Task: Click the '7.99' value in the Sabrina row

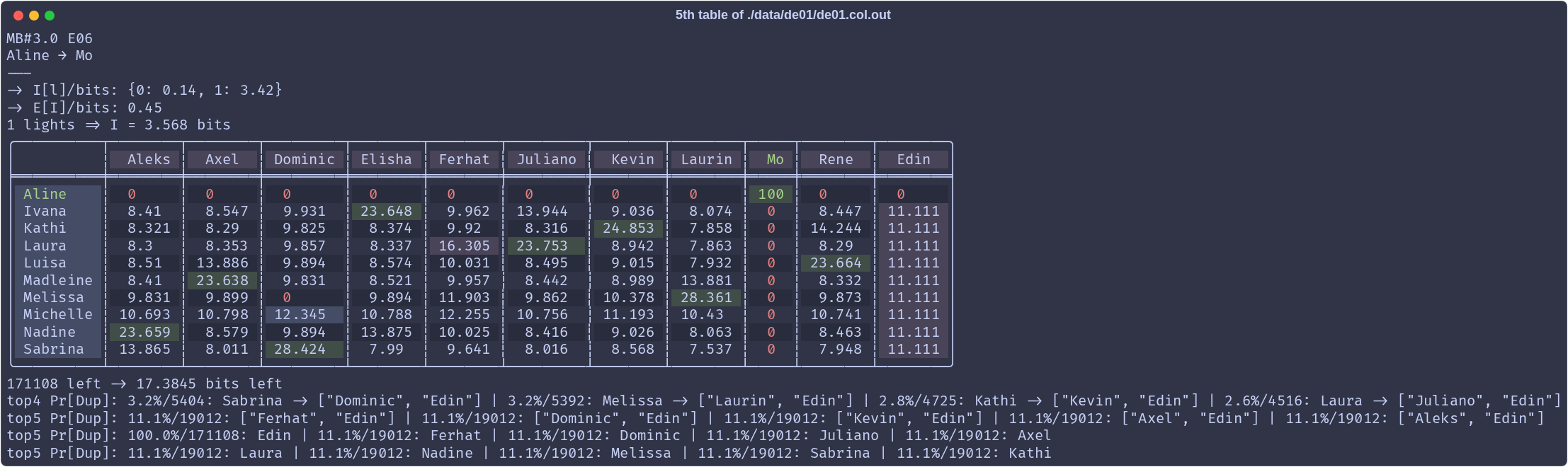Action: (x=387, y=349)
